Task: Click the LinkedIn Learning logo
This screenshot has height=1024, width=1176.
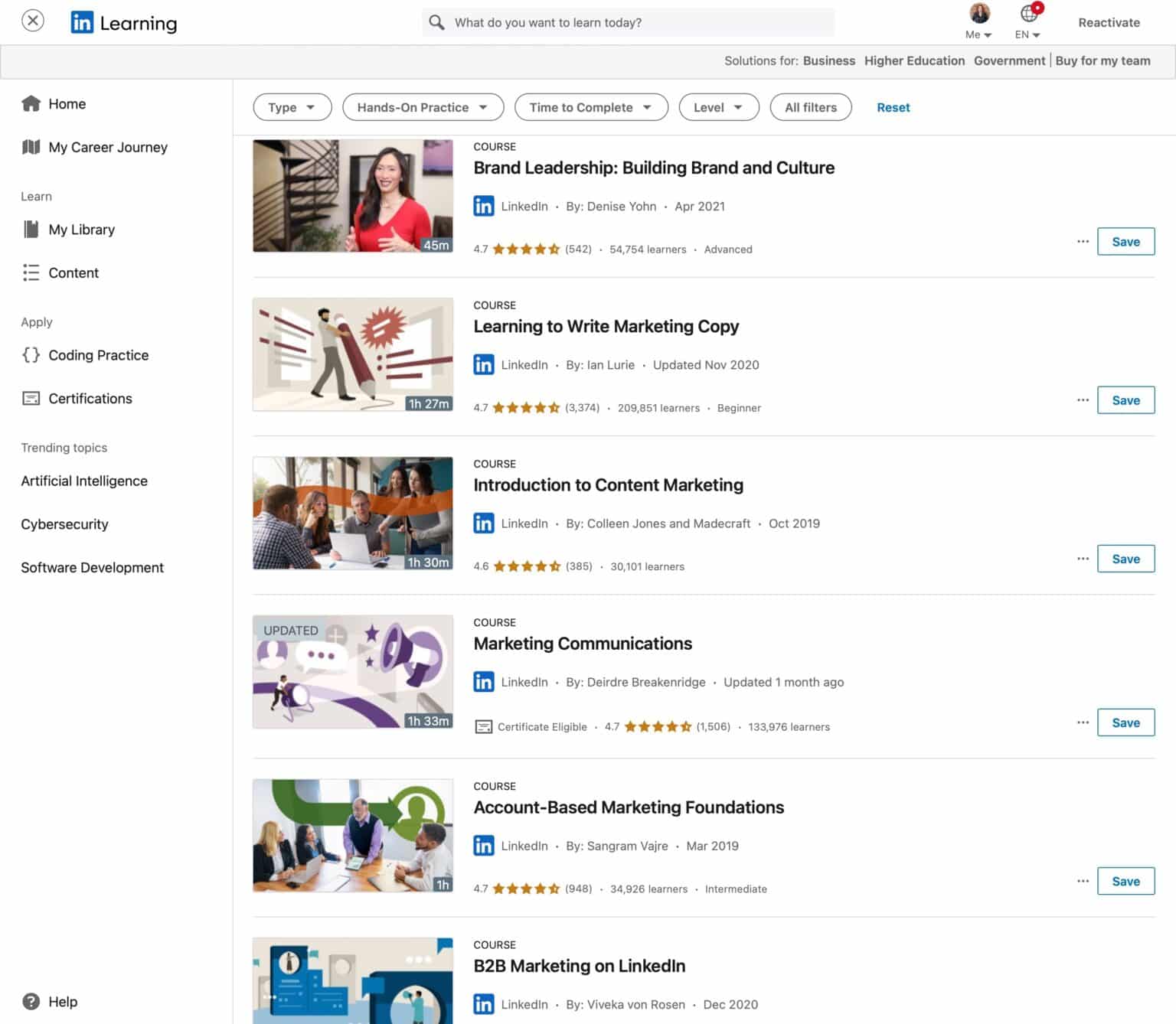Action: click(123, 22)
